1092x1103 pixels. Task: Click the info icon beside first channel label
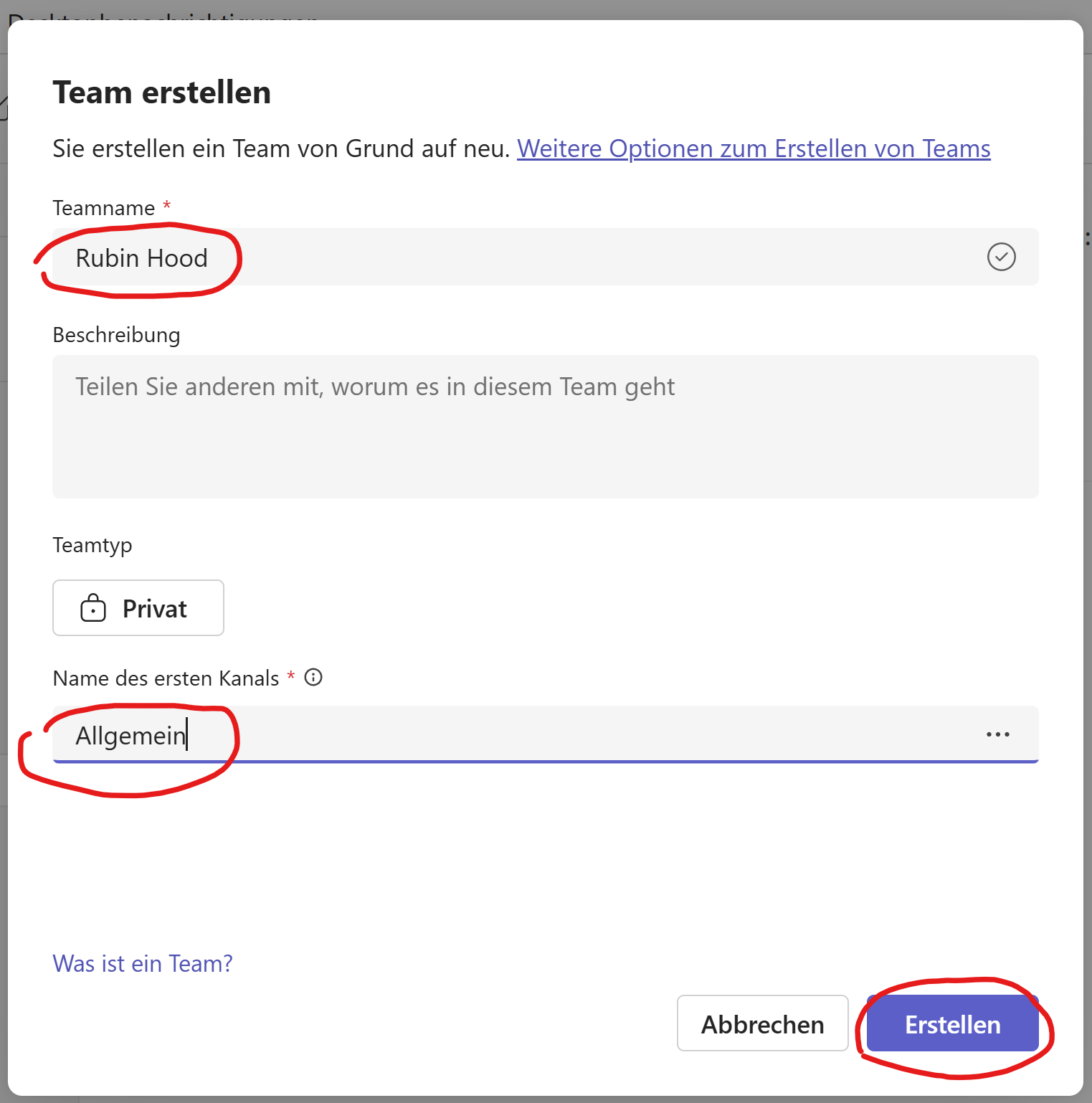click(x=313, y=677)
